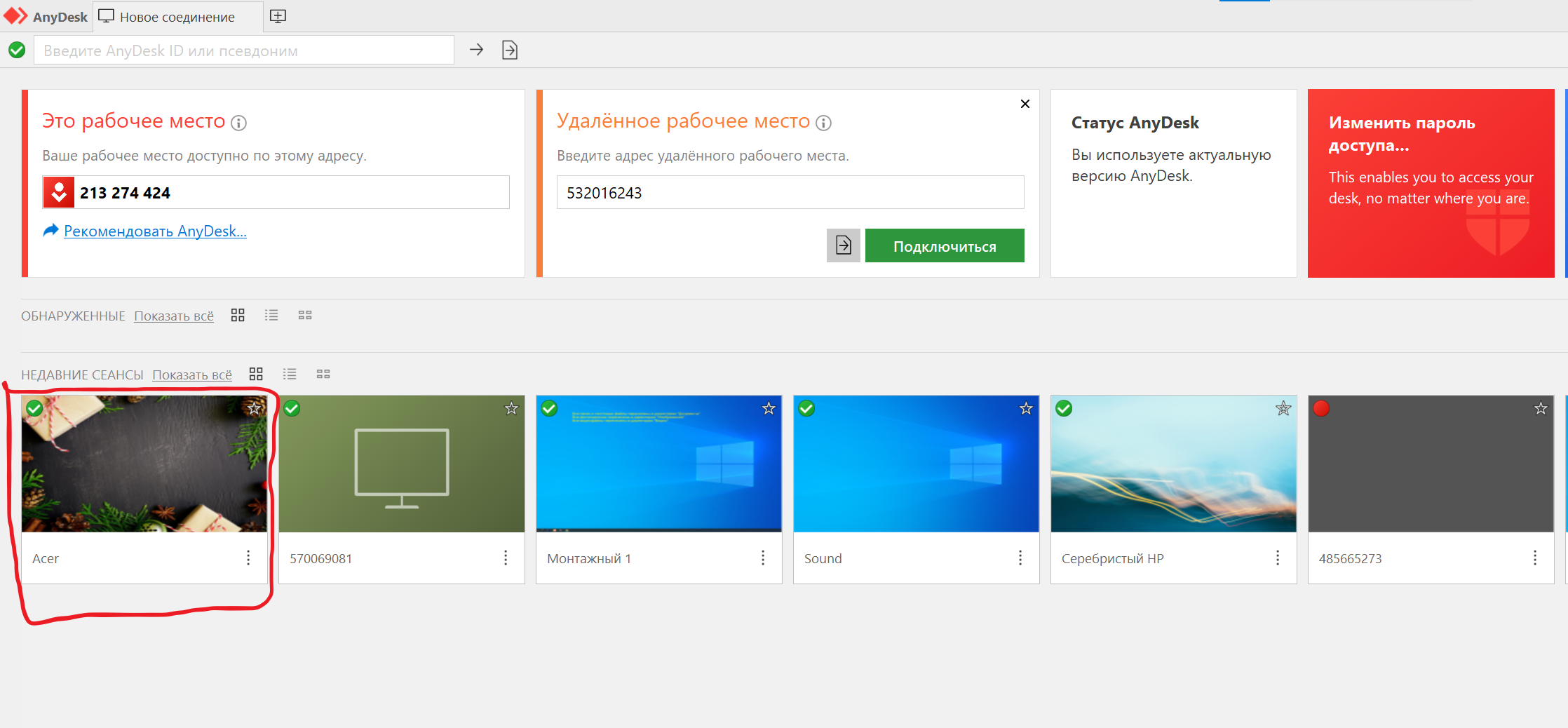Open three-dot menu for Монтажный 1
Screen dimensions: 1568x728
[x=763, y=558]
